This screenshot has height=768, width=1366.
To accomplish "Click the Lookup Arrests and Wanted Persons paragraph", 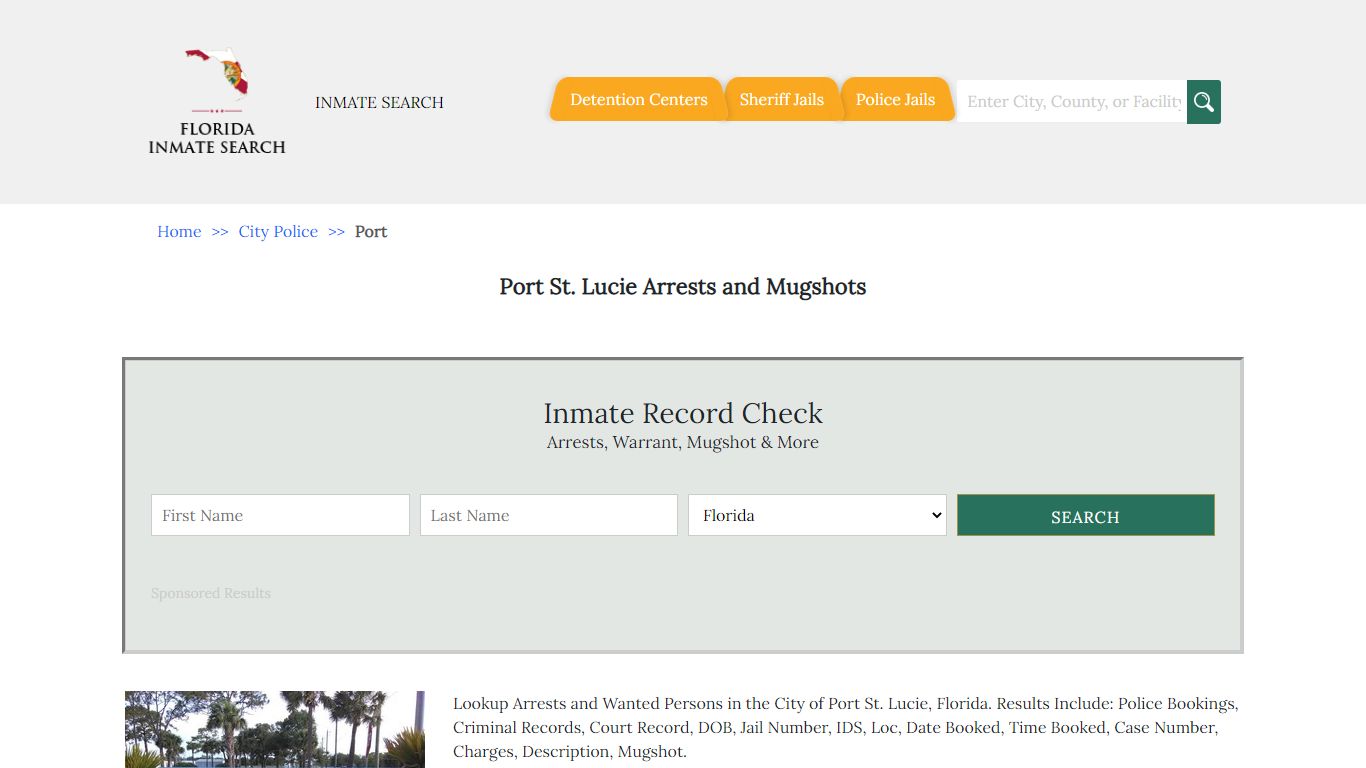I will 846,727.
